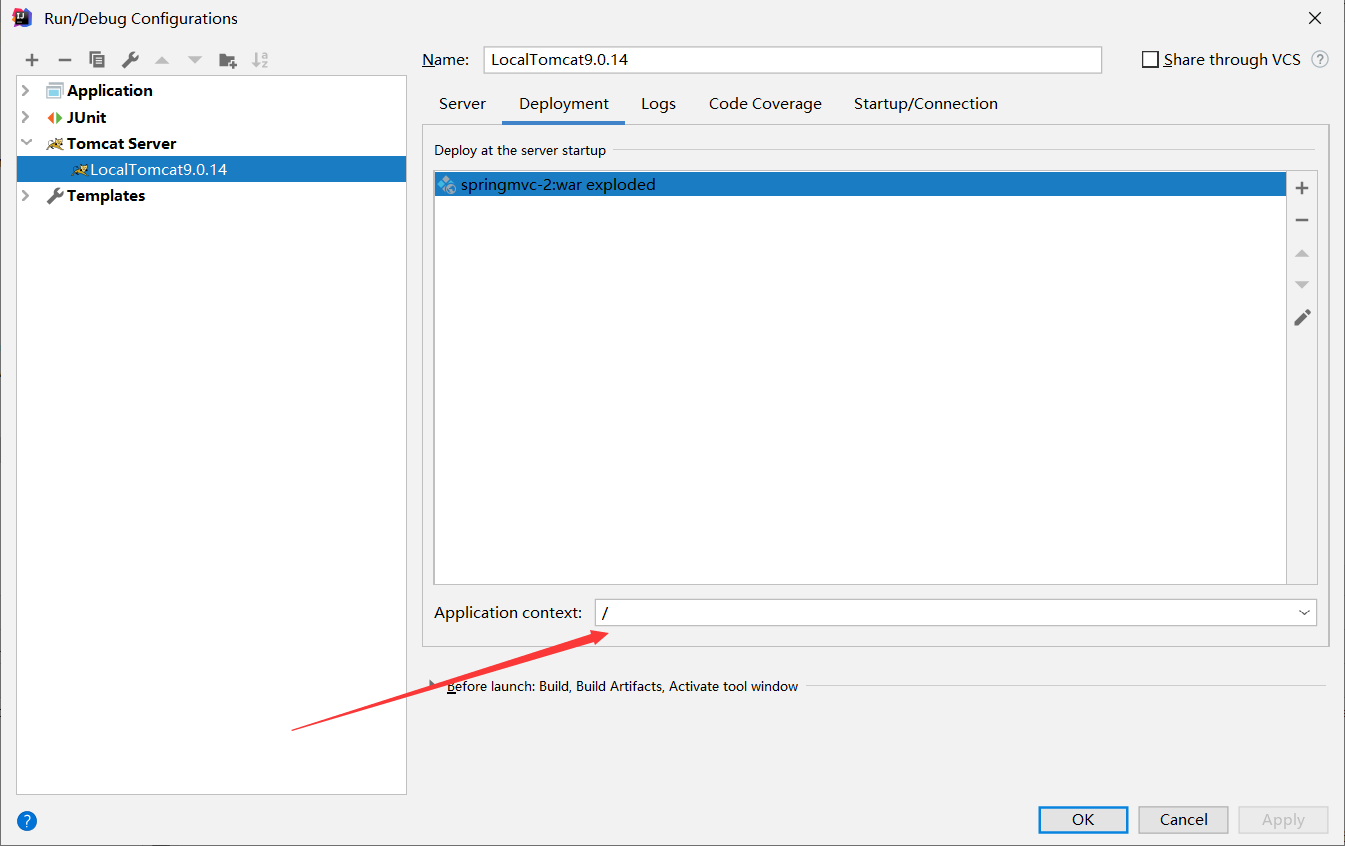Add new configuration with plus icon
Screen dimensions: 1345x846
[x=32, y=60]
